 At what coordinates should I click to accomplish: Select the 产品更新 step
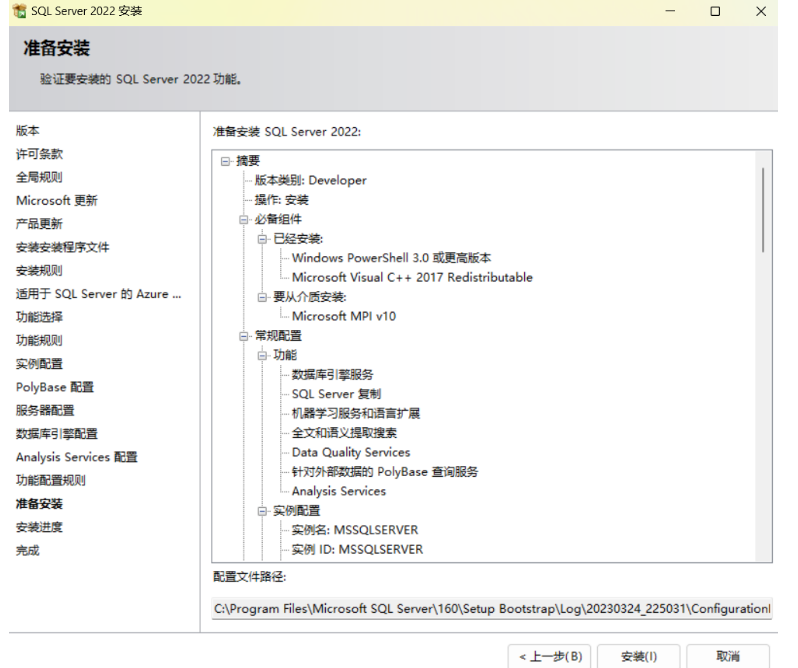39,224
